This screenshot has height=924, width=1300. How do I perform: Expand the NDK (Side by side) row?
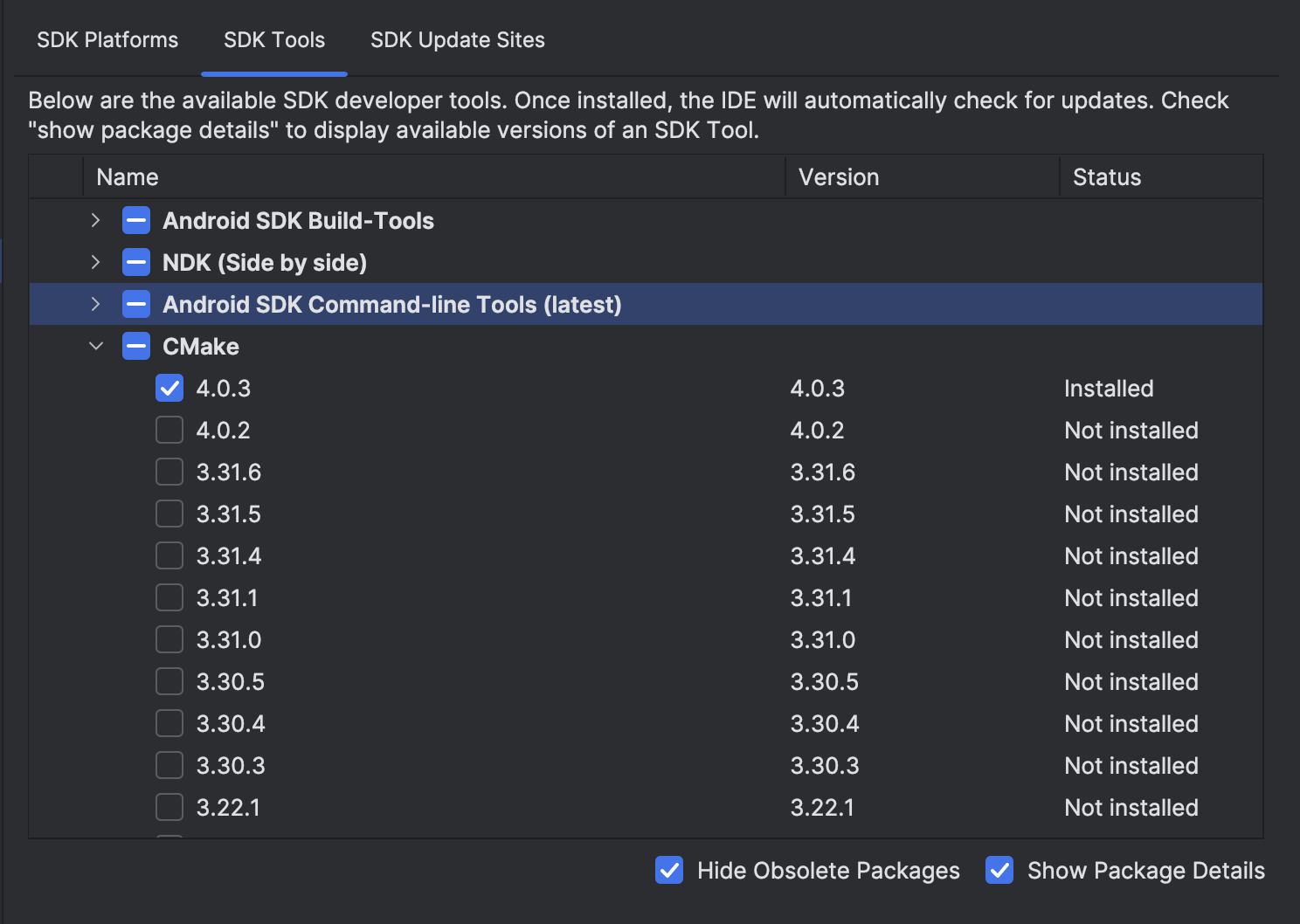(x=96, y=263)
